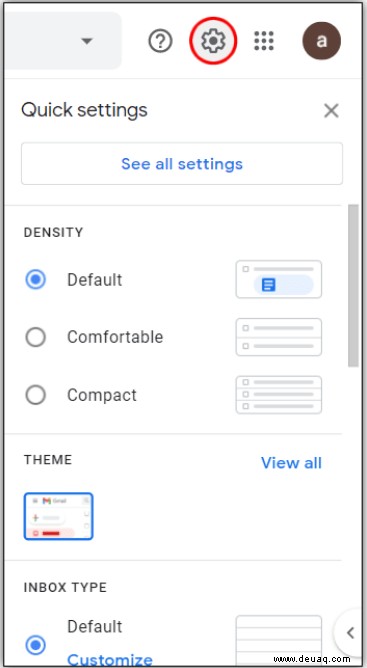The width and height of the screenshot is (367, 668).
Task: Open the Settings gear icon
Action: [213, 41]
